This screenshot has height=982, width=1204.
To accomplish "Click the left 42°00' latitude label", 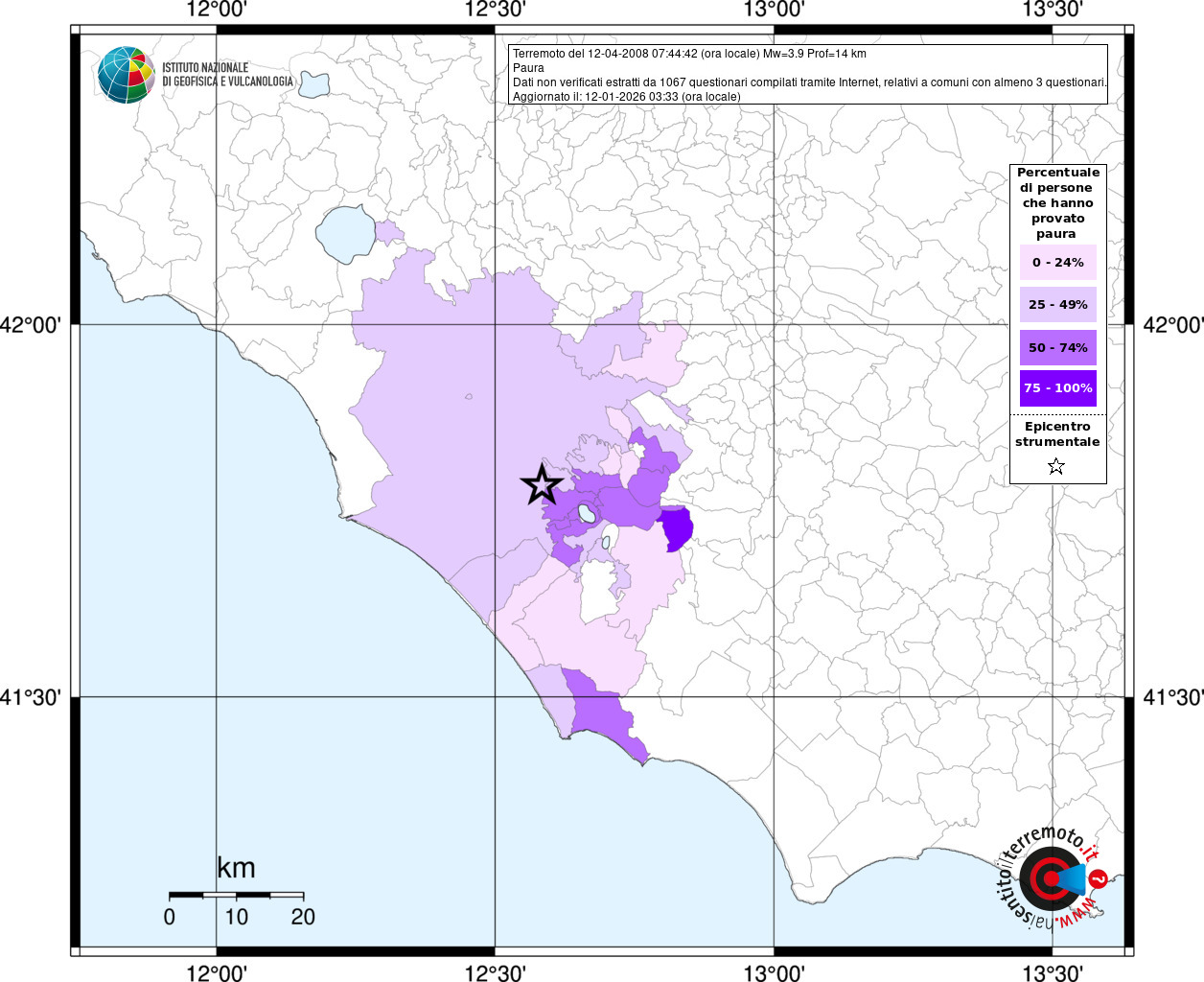I will [31, 325].
